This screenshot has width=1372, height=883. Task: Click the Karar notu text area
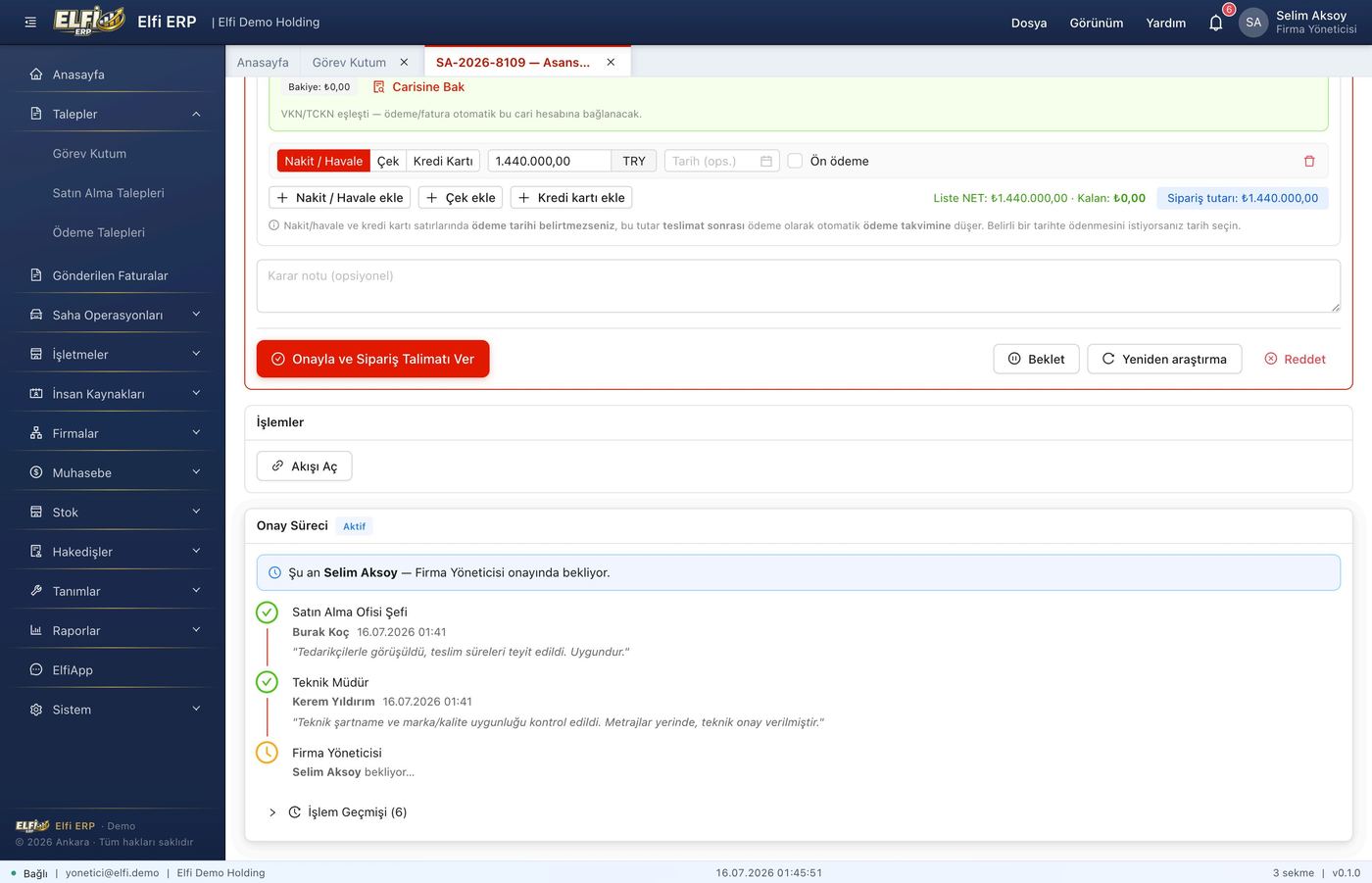click(798, 286)
